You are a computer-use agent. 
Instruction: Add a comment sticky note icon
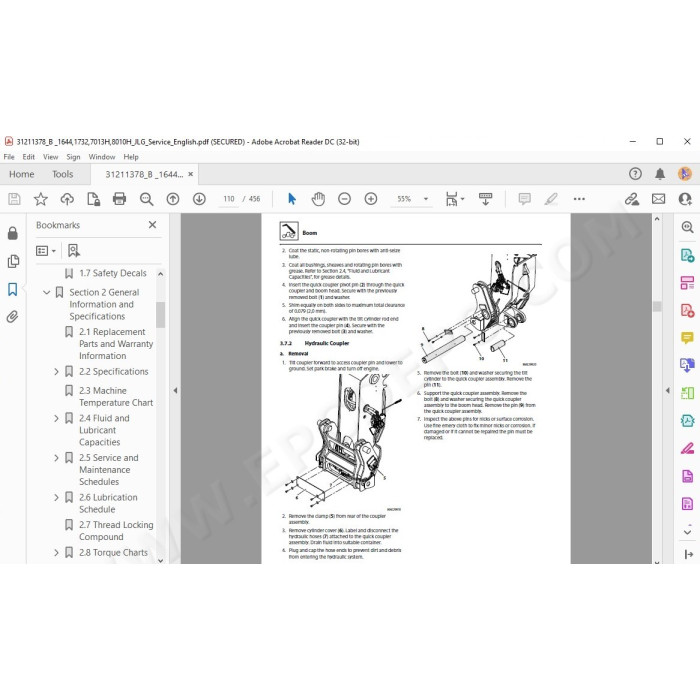coord(525,199)
